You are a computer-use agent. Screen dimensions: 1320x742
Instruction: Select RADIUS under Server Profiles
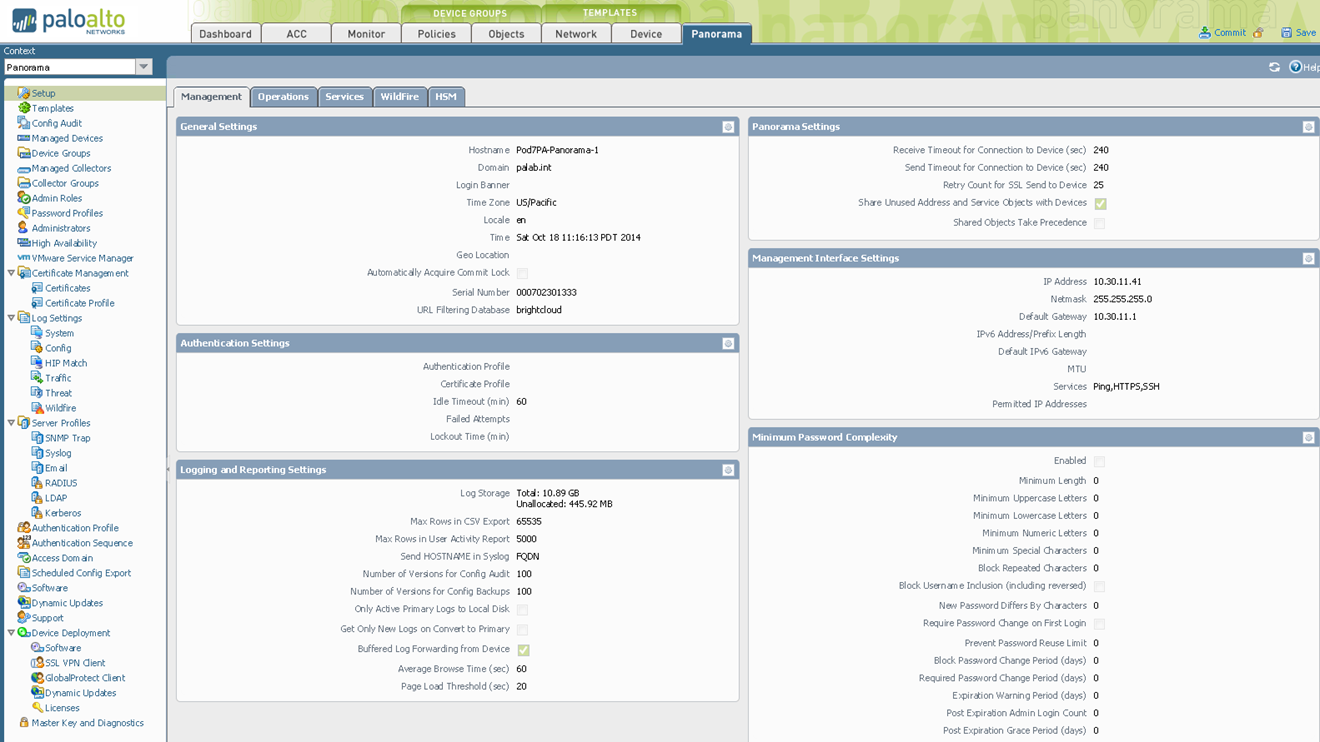pyautogui.click(x=61, y=483)
